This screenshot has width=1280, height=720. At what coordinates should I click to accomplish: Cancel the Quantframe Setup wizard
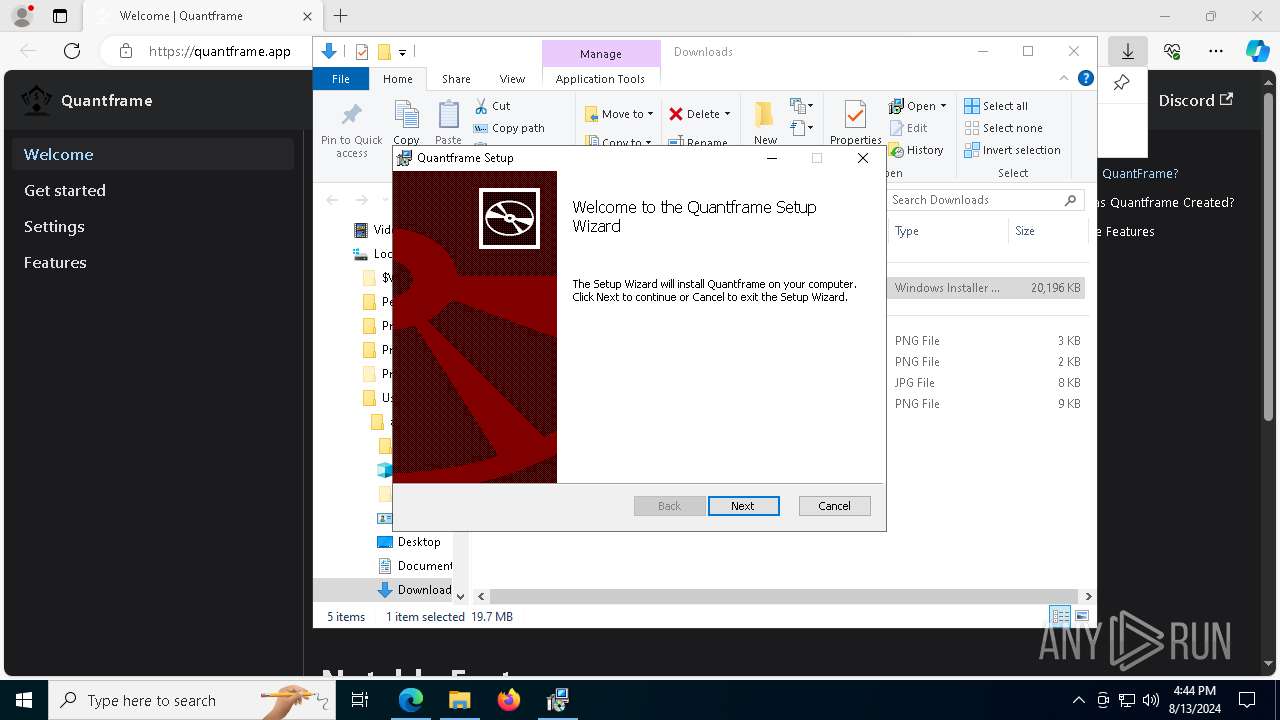click(x=834, y=506)
